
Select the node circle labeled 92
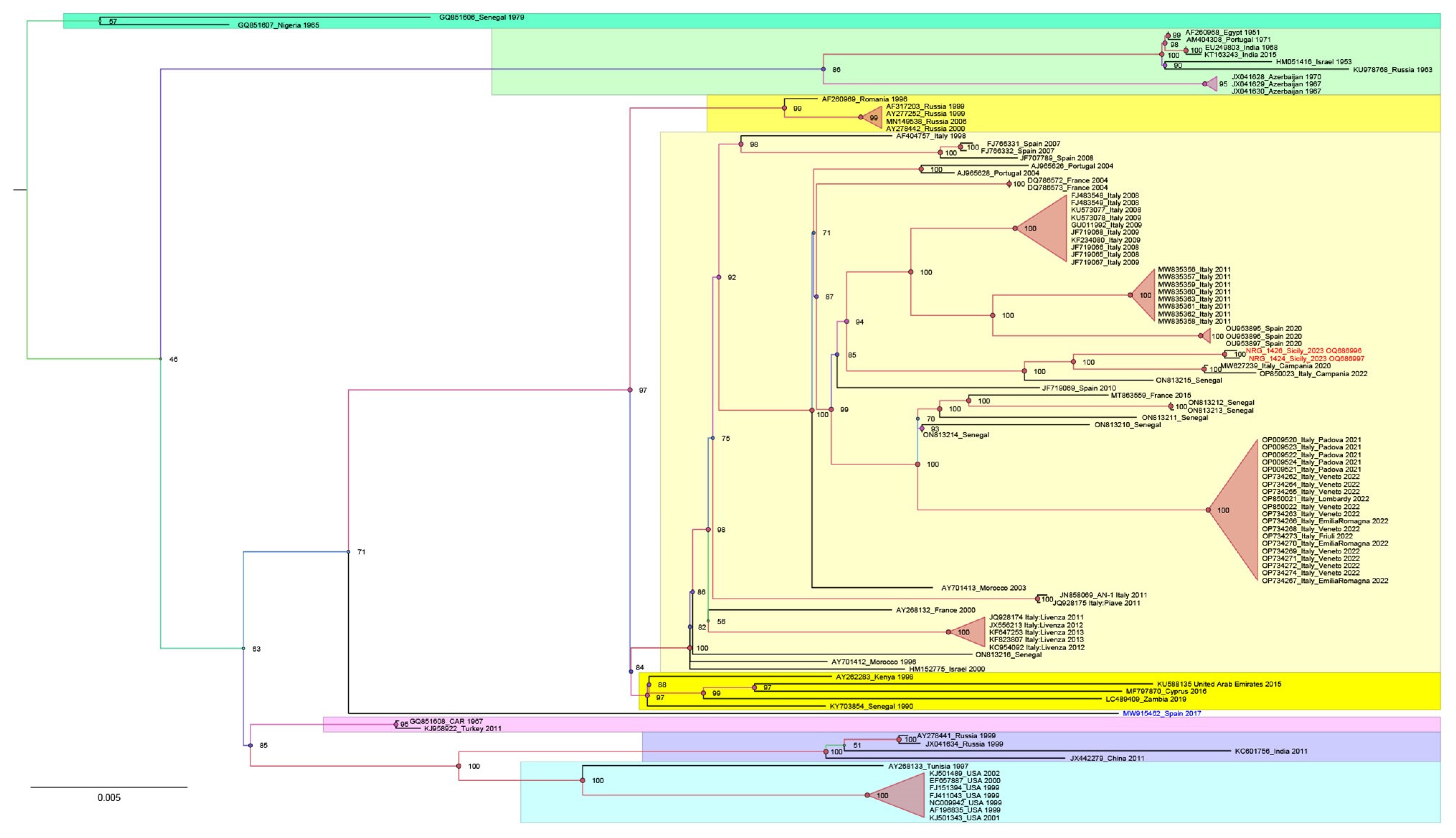click(719, 277)
